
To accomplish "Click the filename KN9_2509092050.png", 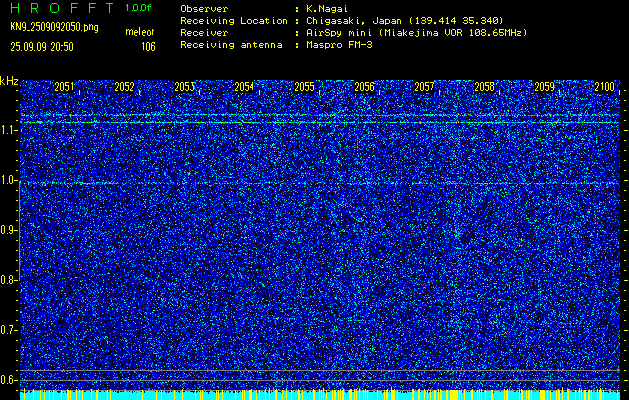I will 54,27.
